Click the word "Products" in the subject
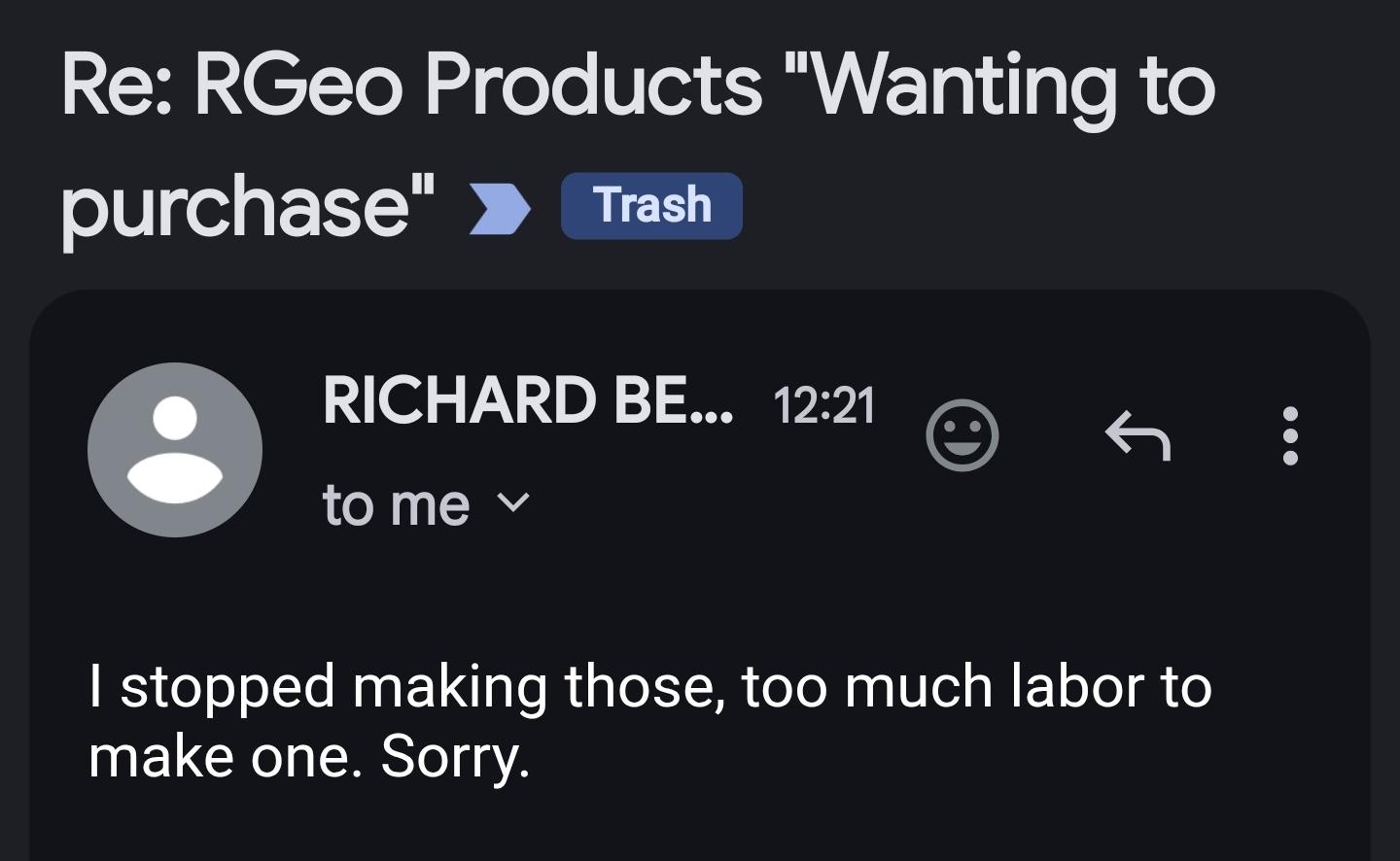 click(593, 86)
